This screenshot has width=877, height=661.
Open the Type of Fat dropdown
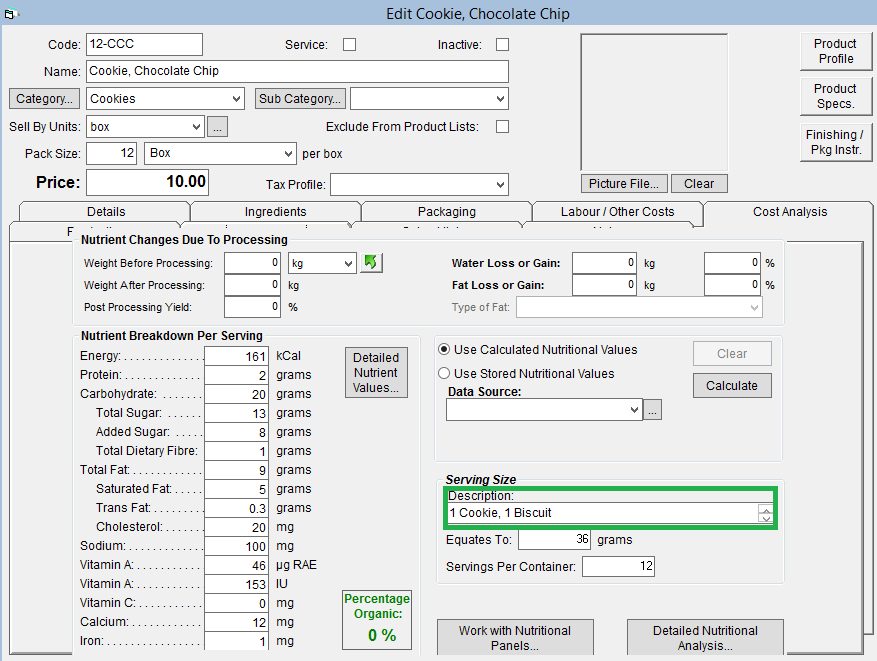[x=755, y=307]
